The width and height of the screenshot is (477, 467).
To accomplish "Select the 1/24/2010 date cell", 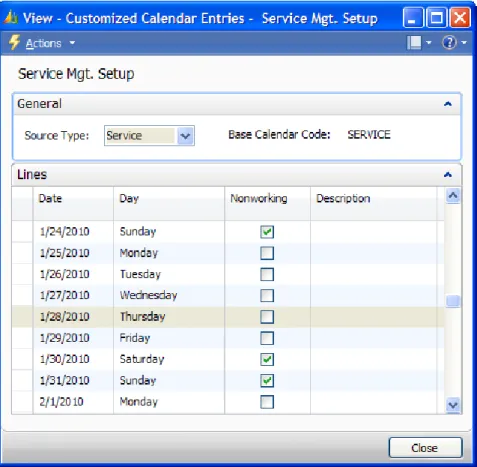I will click(73, 232).
